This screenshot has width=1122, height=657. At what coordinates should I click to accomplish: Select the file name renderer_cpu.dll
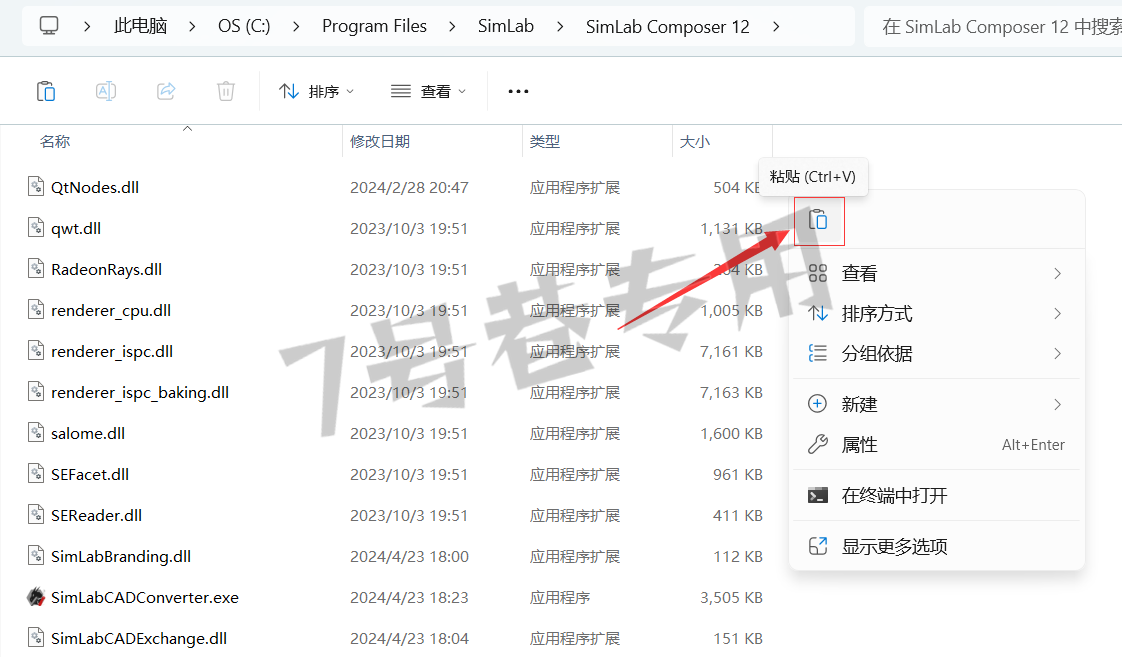coord(111,311)
